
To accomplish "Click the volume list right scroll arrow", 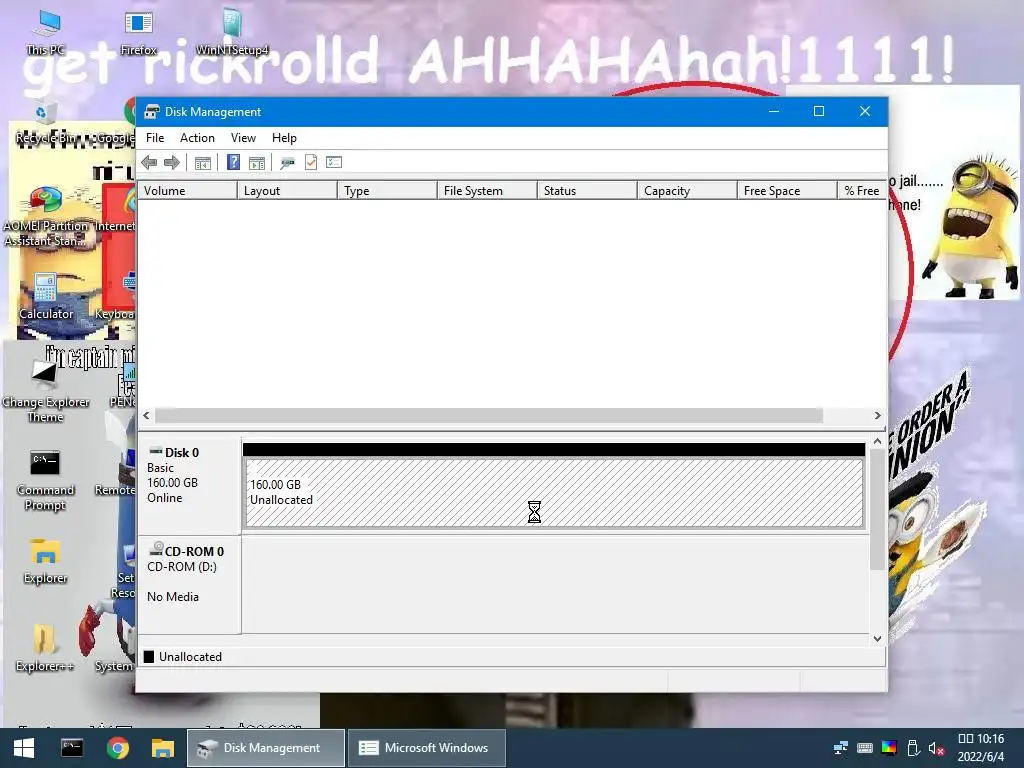I will (877, 415).
